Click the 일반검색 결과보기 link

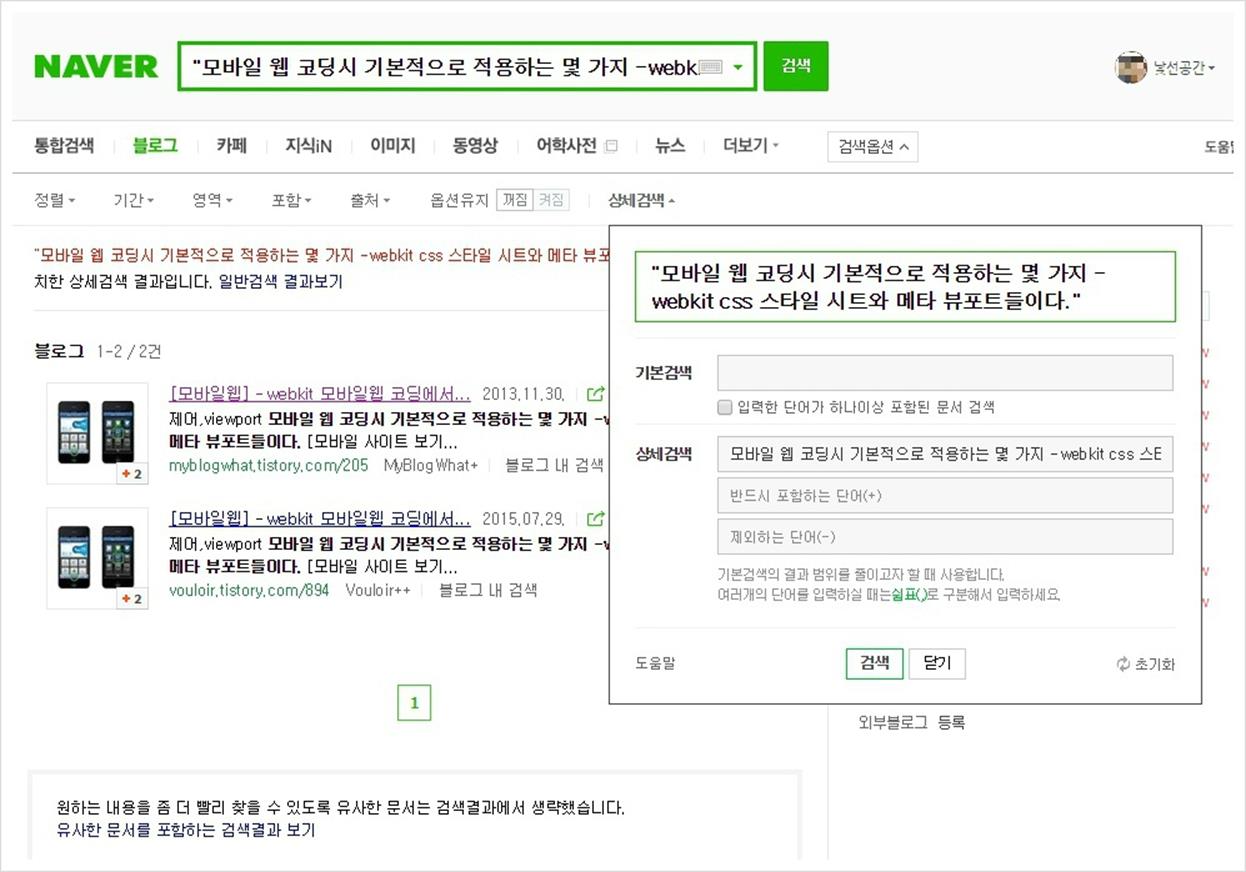(x=281, y=282)
